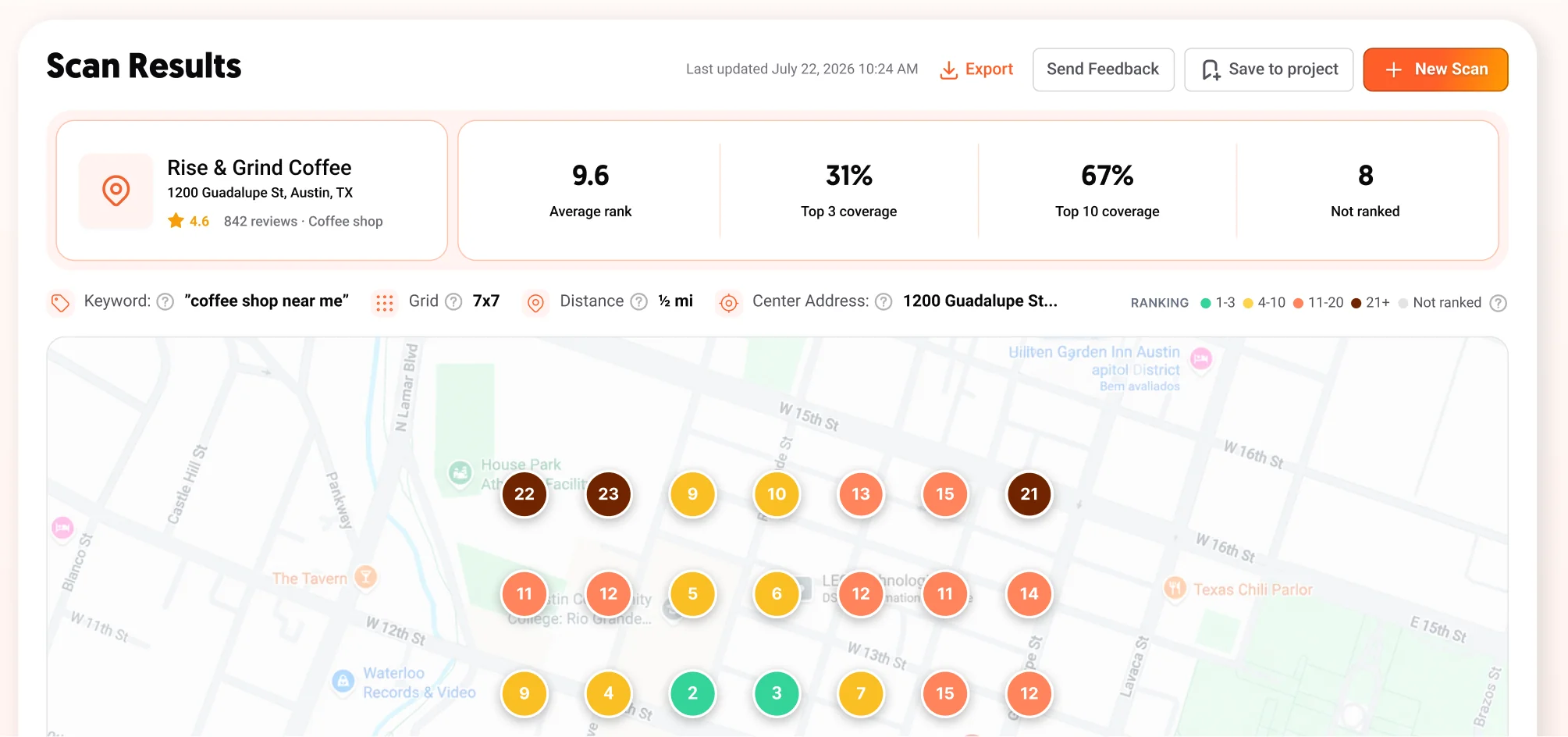Open Center Address help icon
The width and height of the screenshot is (1568, 737).
pos(884,301)
